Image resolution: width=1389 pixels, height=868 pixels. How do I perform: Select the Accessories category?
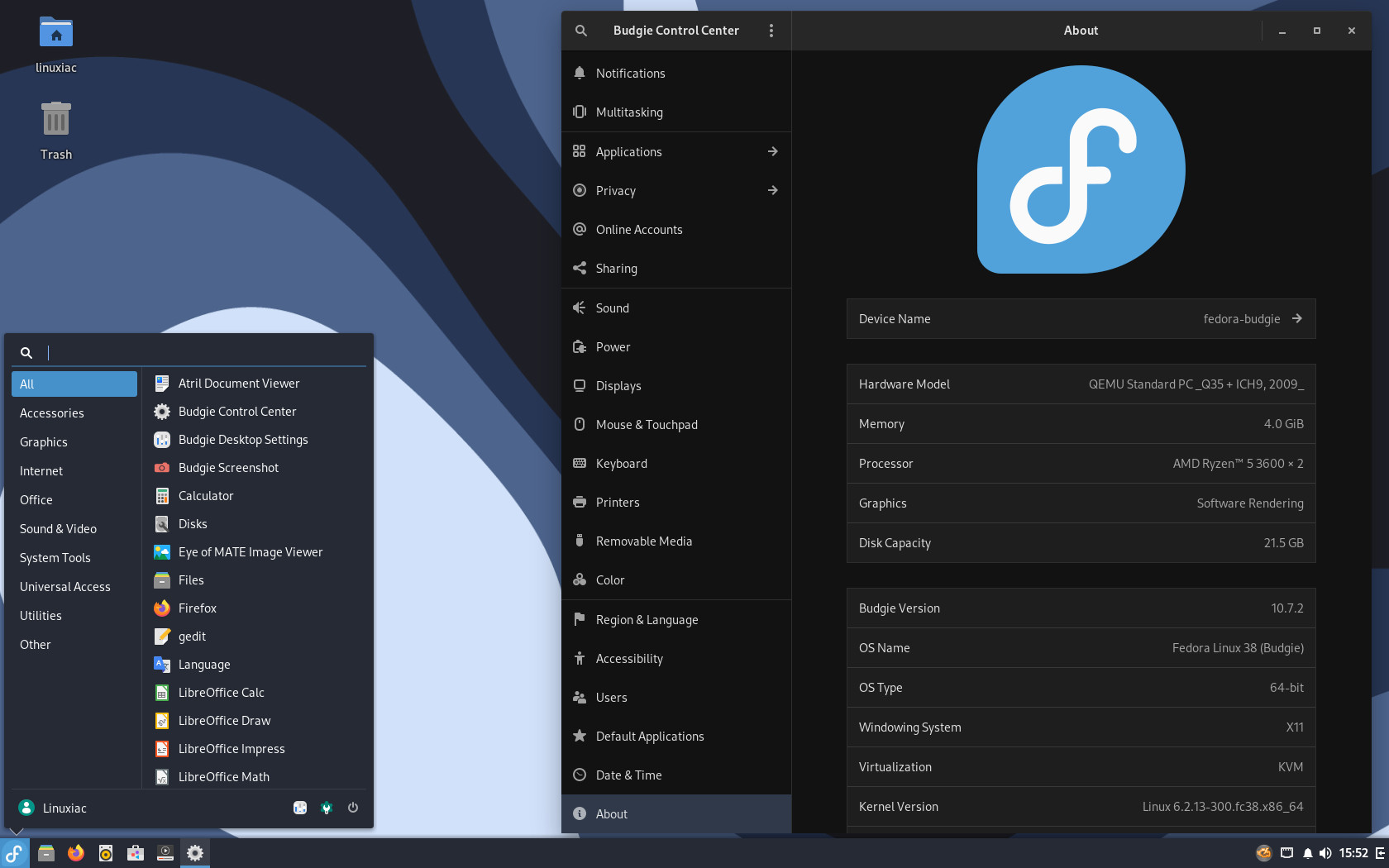(x=74, y=413)
